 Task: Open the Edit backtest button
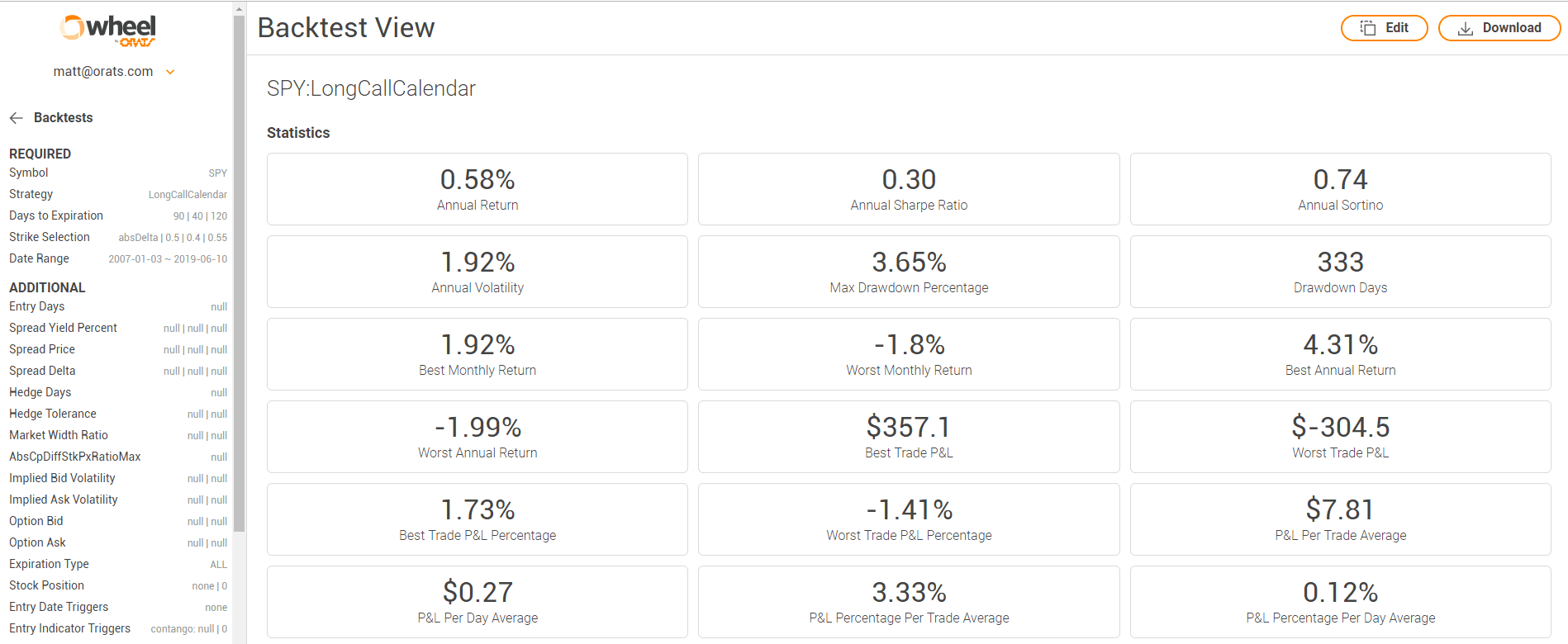(x=1384, y=28)
